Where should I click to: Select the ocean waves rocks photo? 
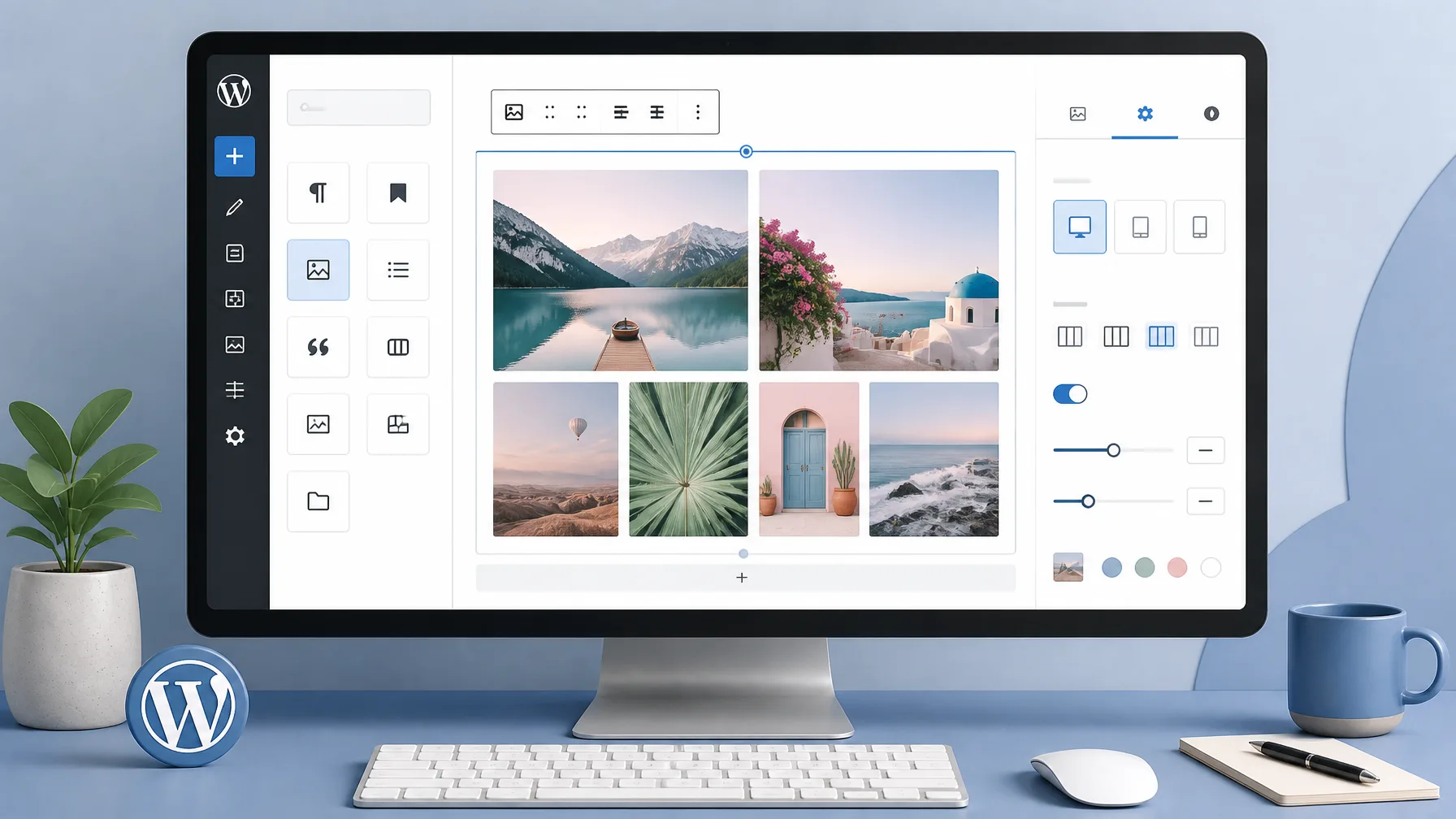(x=934, y=459)
